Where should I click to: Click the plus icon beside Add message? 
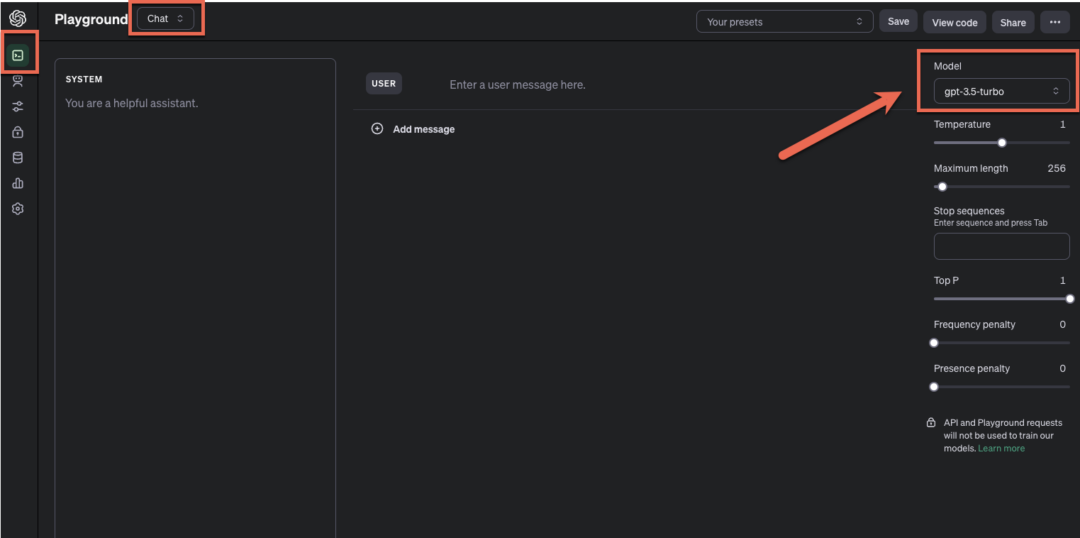pos(377,129)
